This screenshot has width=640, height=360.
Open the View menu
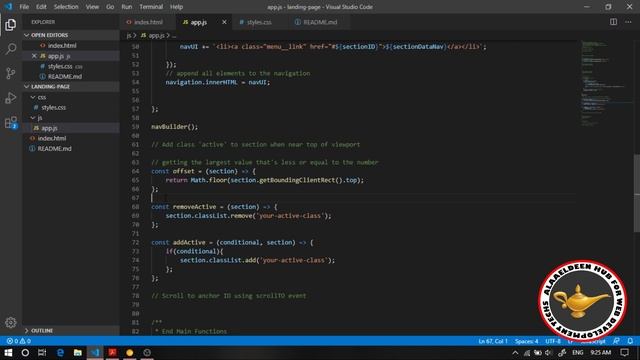pyautogui.click(x=92, y=7)
